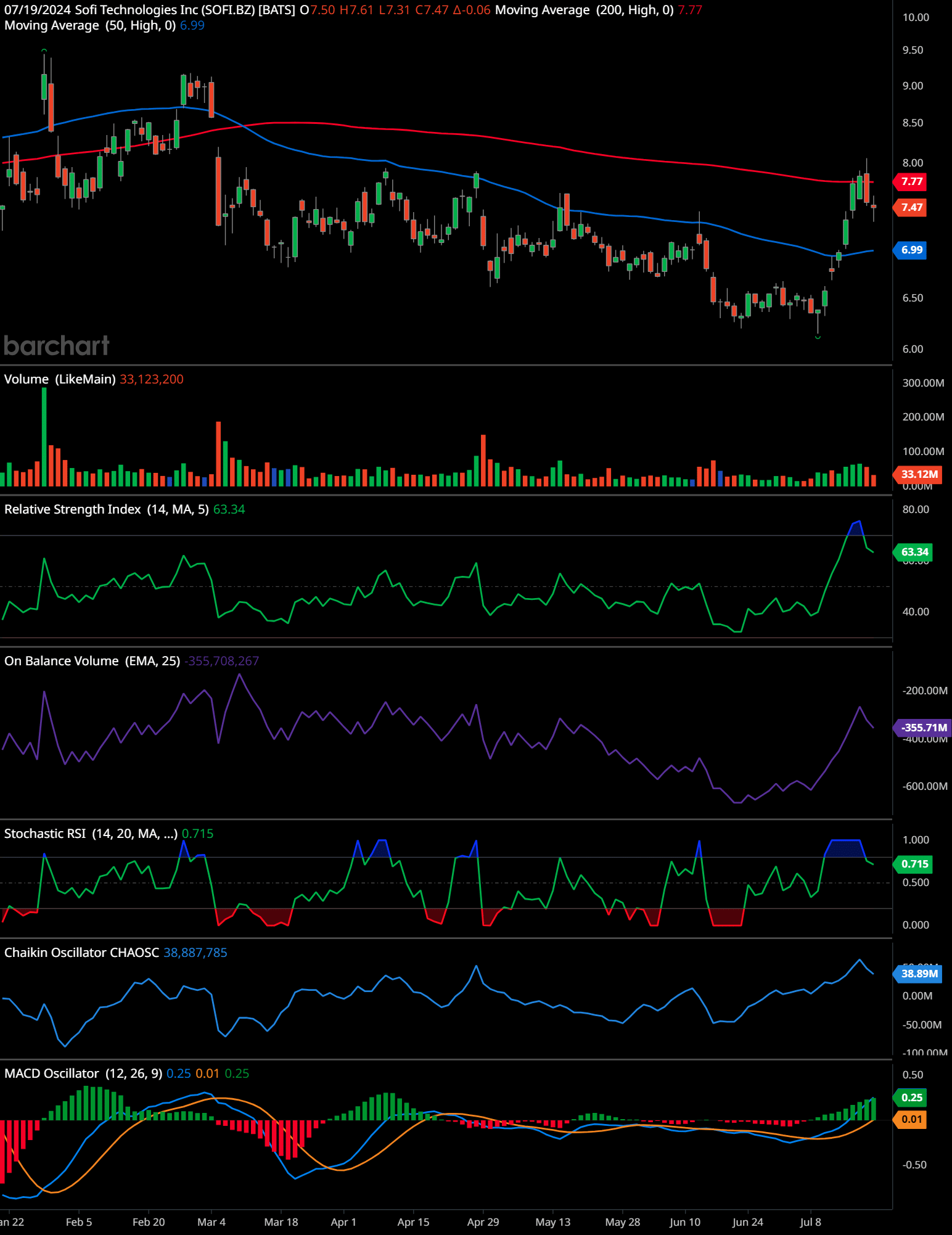The image size is (952, 1235).
Task: Click the blue 6.99 moving average tag
Action: [x=911, y=250]
